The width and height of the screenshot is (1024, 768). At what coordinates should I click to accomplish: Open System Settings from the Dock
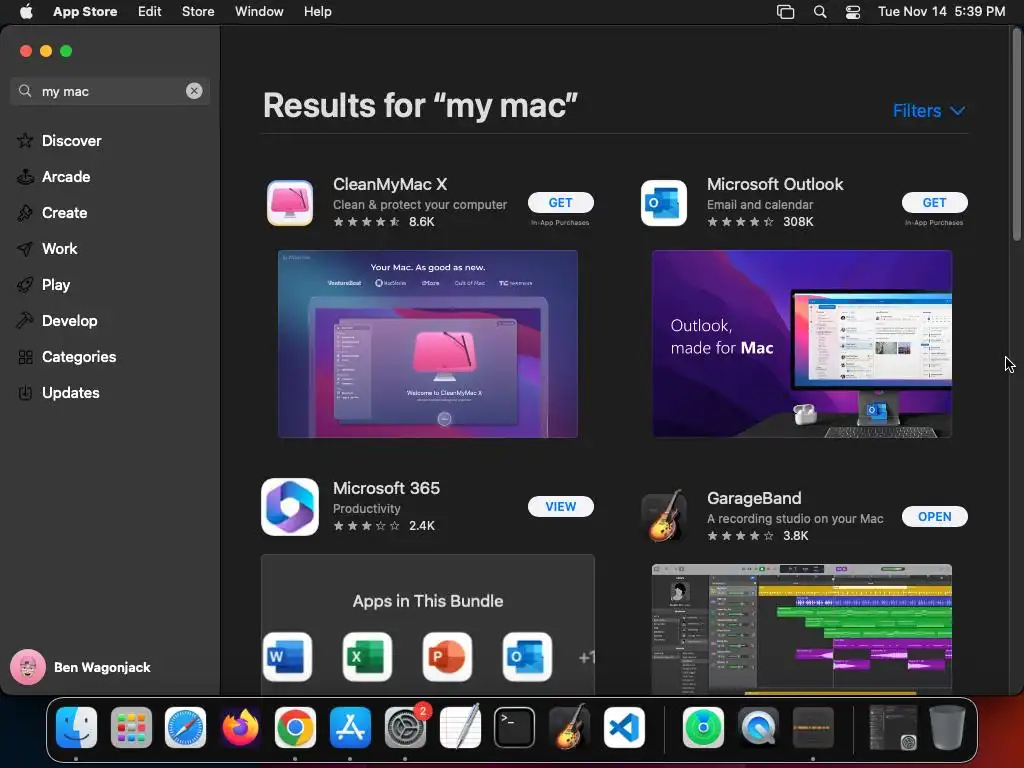click(x=405, y=727)
